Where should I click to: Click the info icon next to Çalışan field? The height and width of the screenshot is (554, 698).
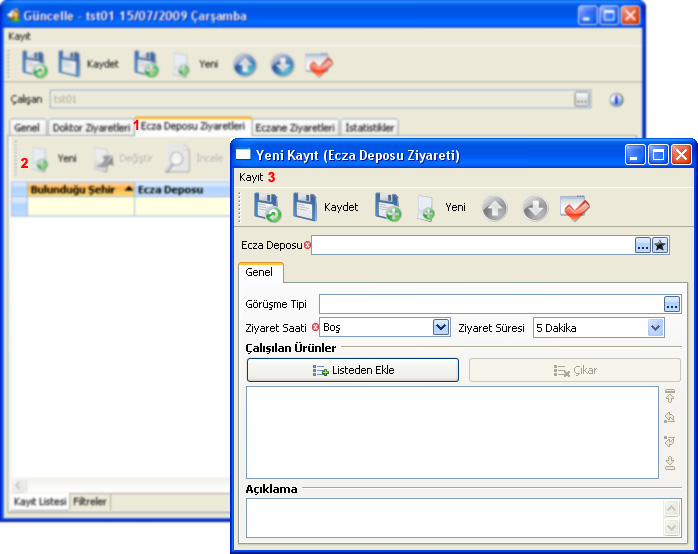[616, 99]
